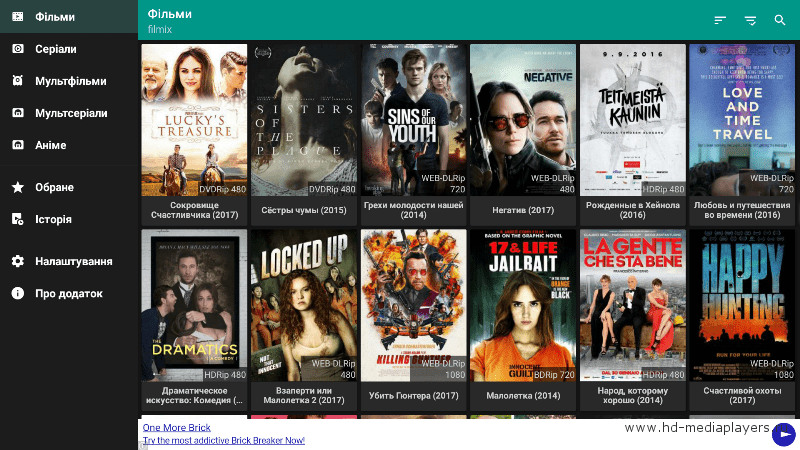Open Налаштування settings entry
This screenshot has height=450, width=800.
69,261
